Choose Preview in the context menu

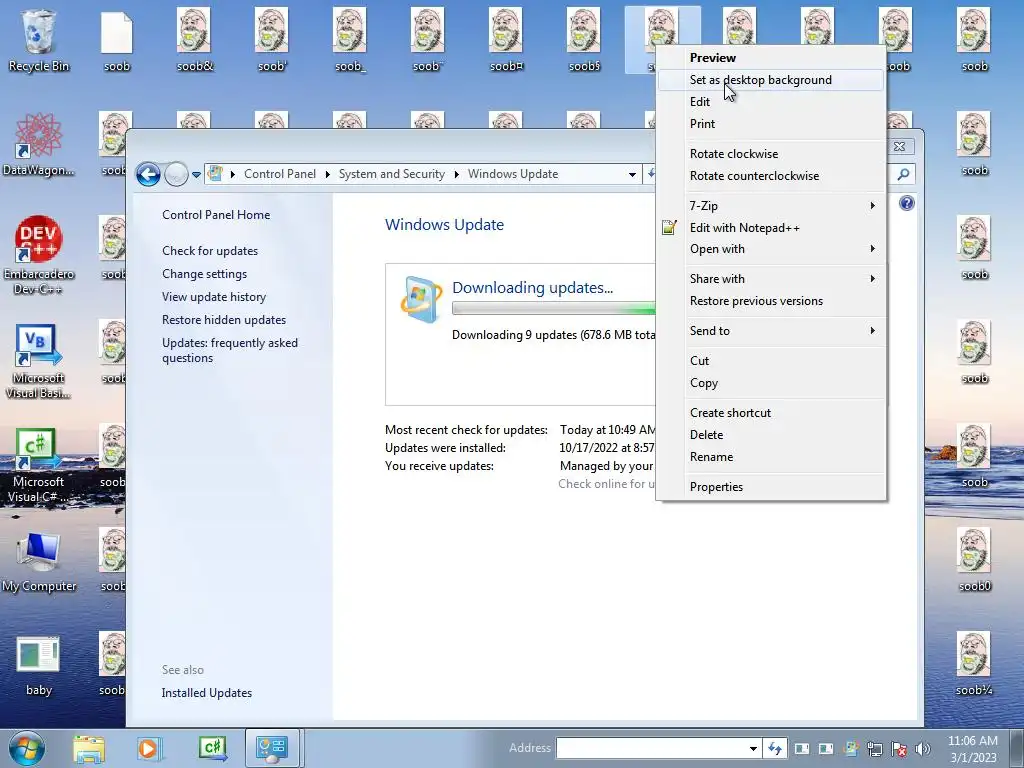[x=771, y=57]
